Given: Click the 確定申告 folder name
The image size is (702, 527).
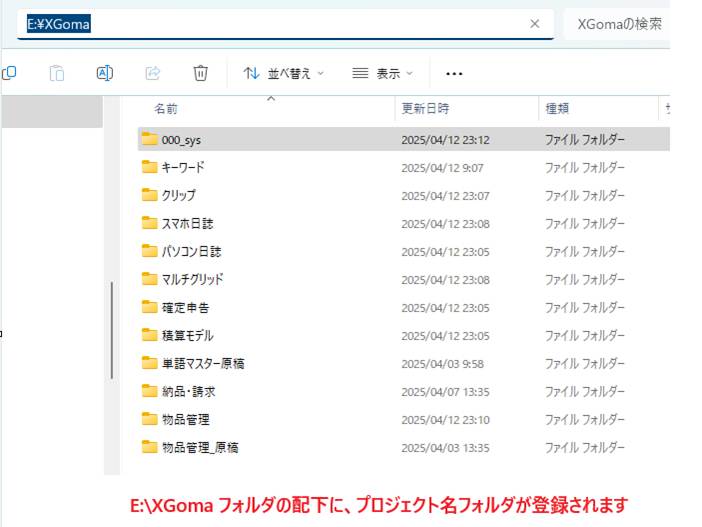Looking at the screenshot, I should coord(185,308).
